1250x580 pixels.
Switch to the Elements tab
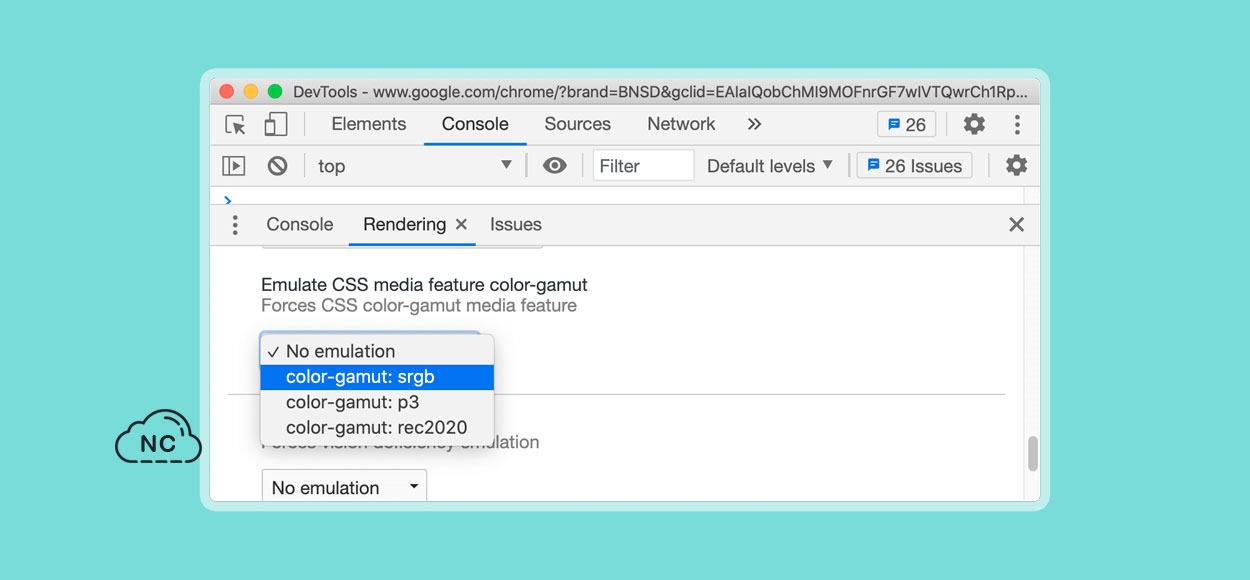[369, 124]
